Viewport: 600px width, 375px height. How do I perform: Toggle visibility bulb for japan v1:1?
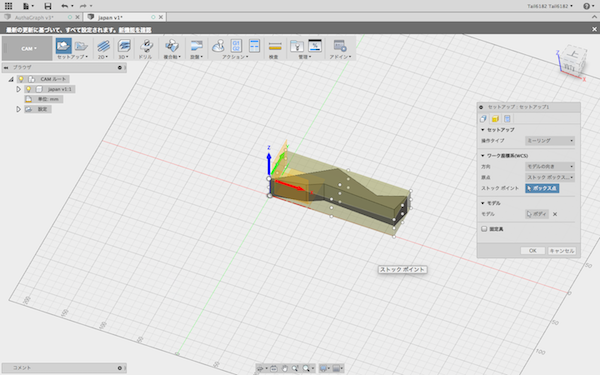28,89
